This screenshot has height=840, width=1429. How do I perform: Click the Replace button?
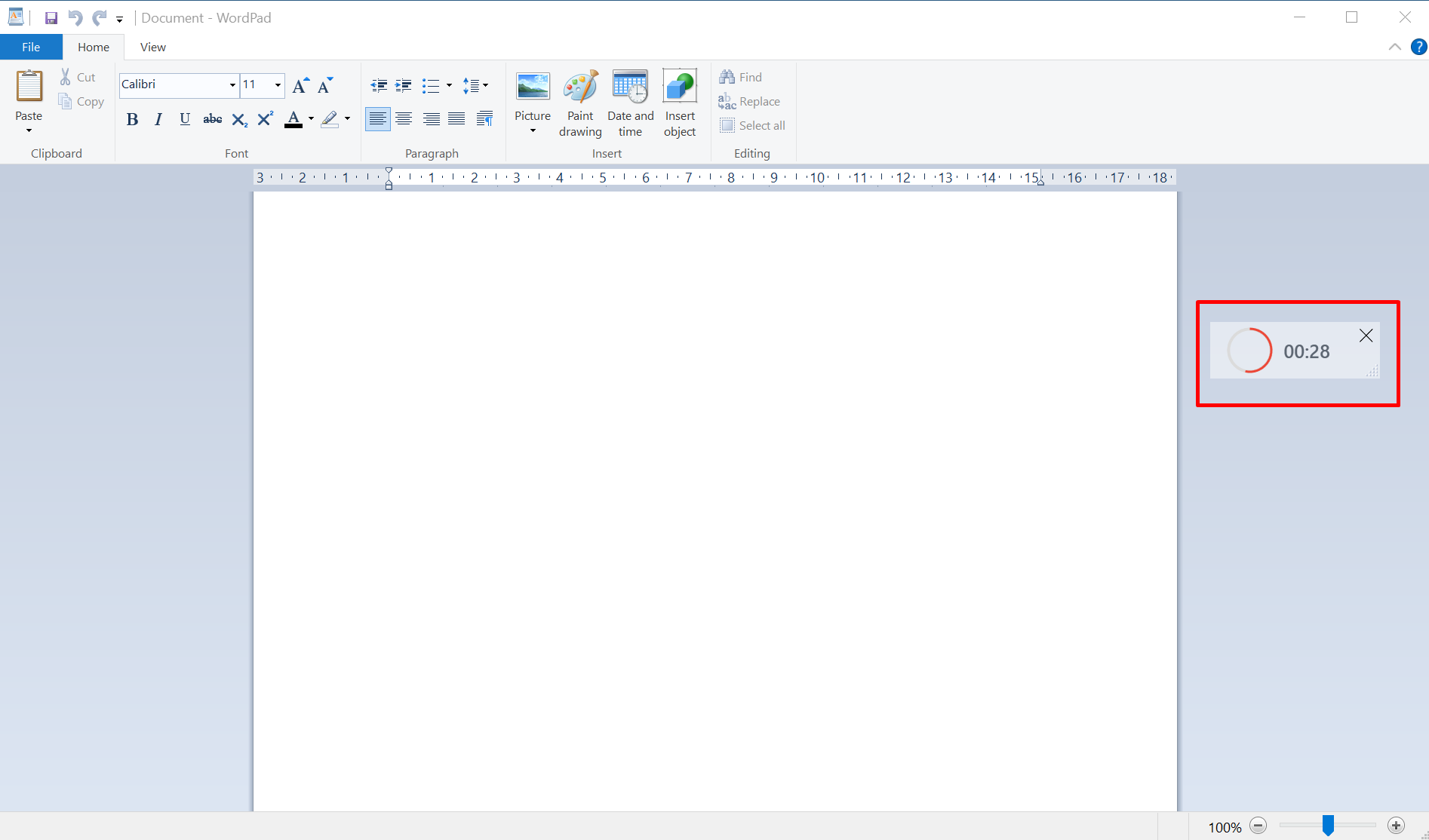click(749, 102)
